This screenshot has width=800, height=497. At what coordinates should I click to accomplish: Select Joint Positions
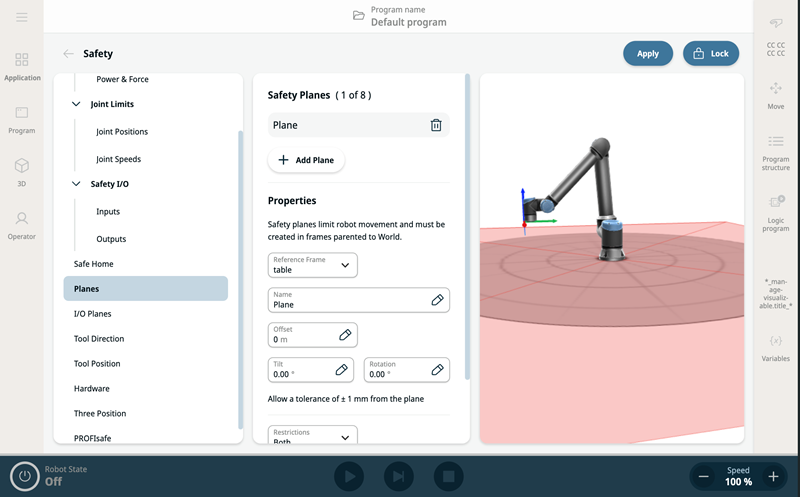coord(122,132)
